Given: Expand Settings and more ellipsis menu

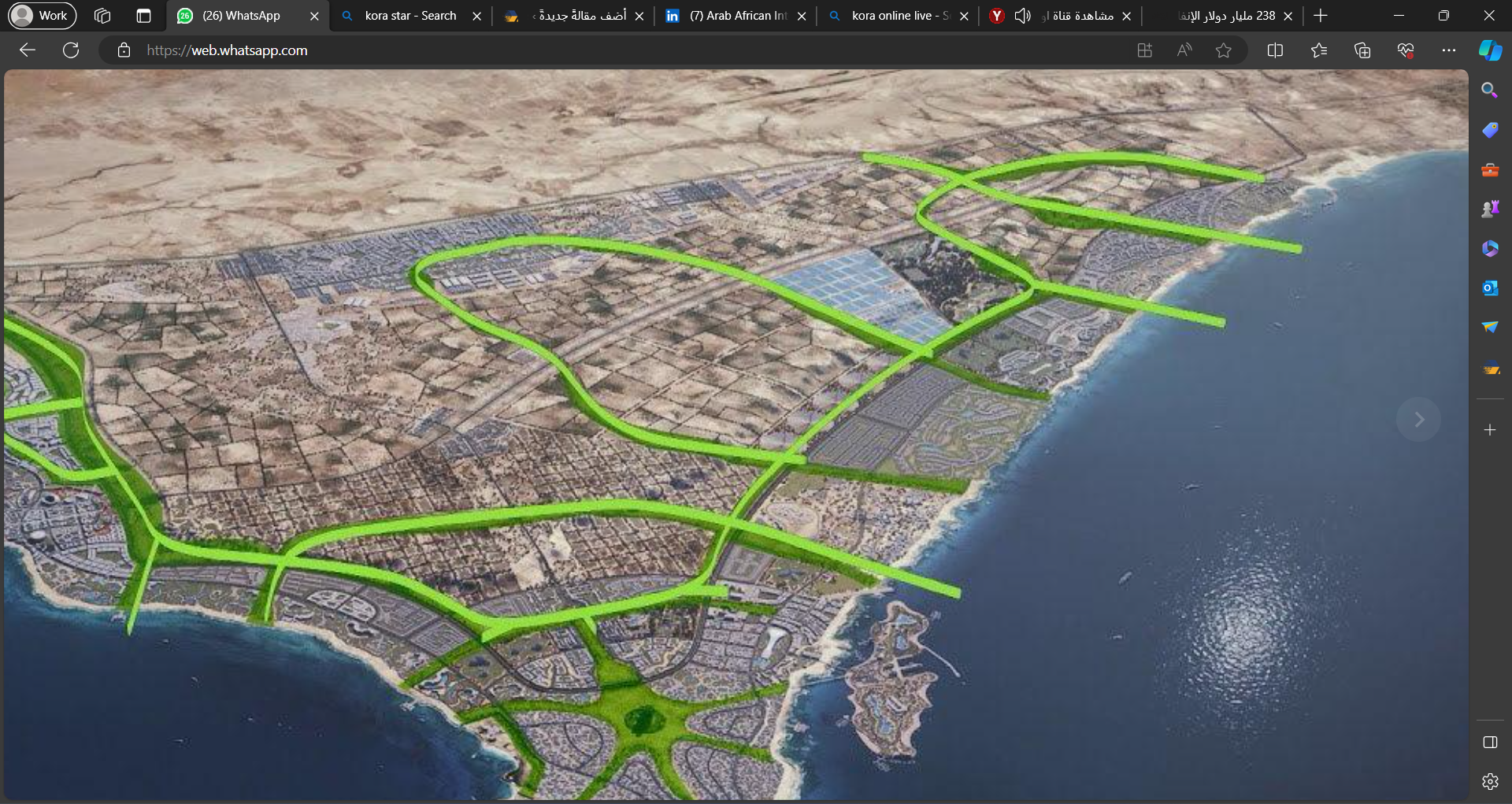Looking at the screenshot, I should 1448,50.
